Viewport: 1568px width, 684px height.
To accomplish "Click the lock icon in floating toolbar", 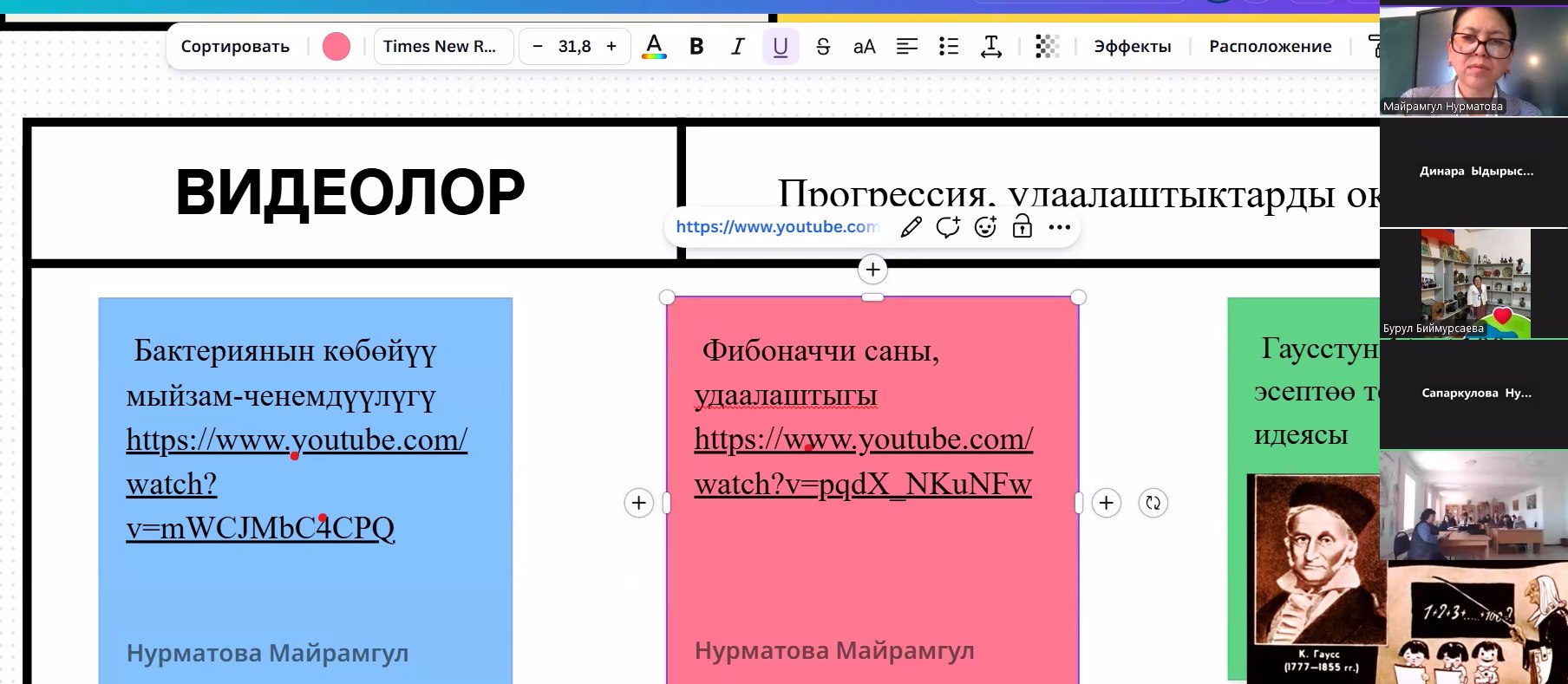I will 1022,227.
